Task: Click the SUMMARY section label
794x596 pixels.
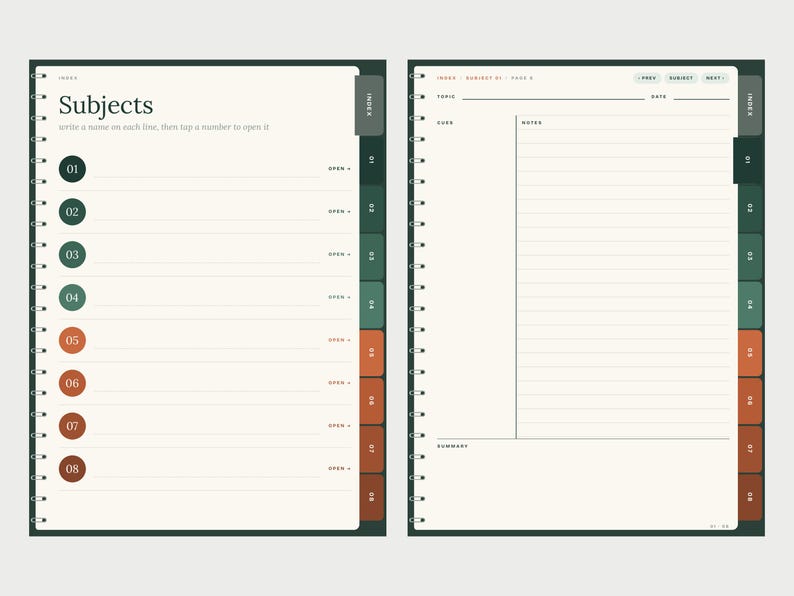Action: coord(452,446)
